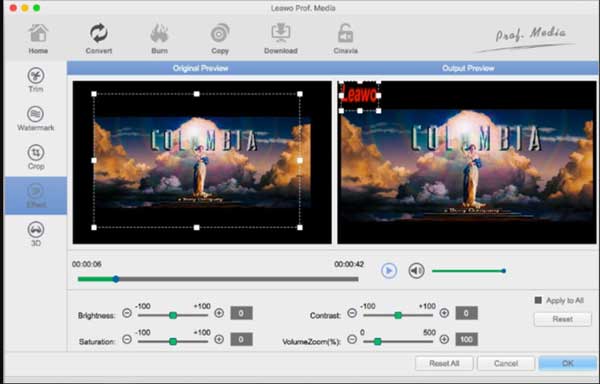Viewport: 600px width, 384px height.
Task: Open the Download module
Action: point(280,39)
